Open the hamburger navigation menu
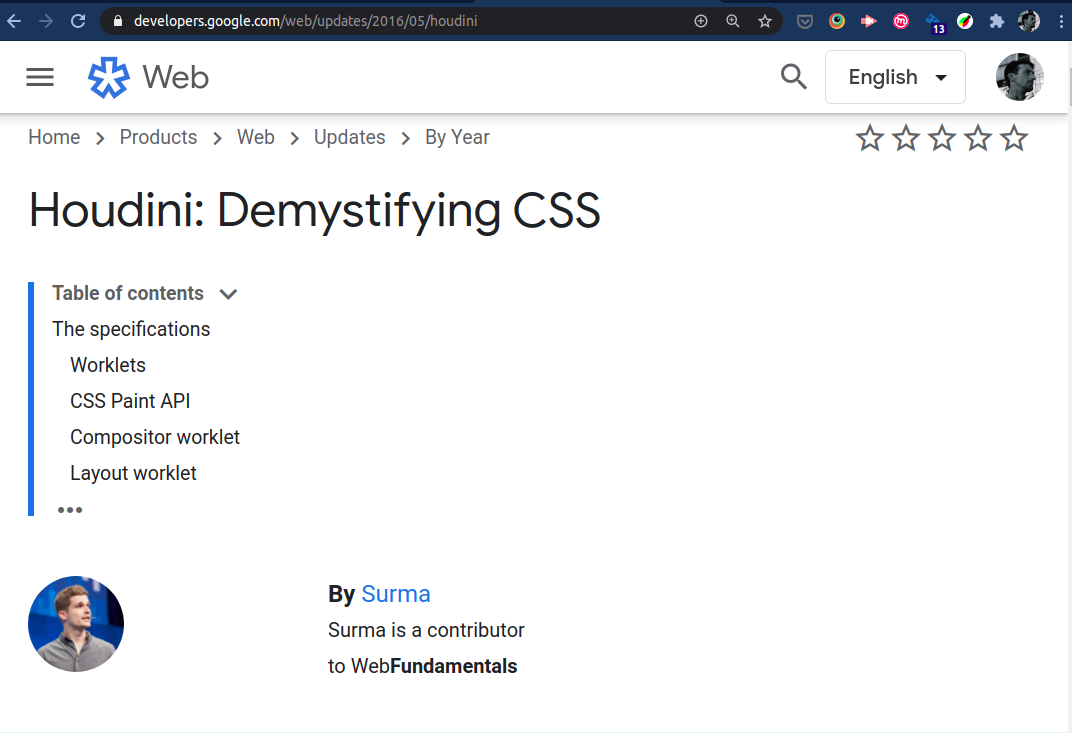The height and width of the screenshot is (733, 1072). [x=40, y=77]
